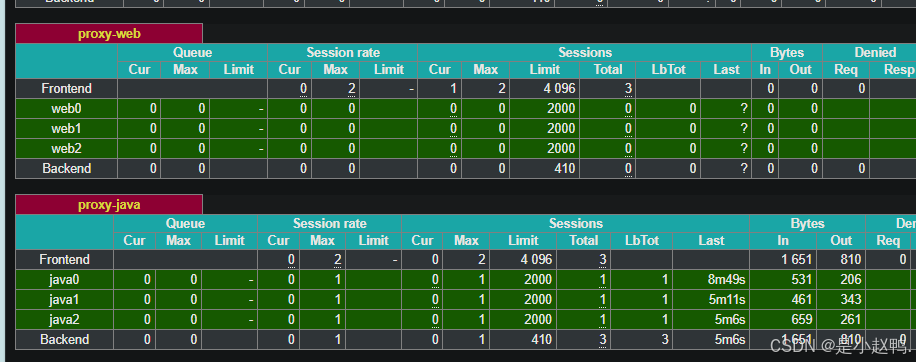Click 810 bytes-out of proxy-java Frontend
Image resolution: width=916 pixels, height=362 pixels.
[851, 259]
